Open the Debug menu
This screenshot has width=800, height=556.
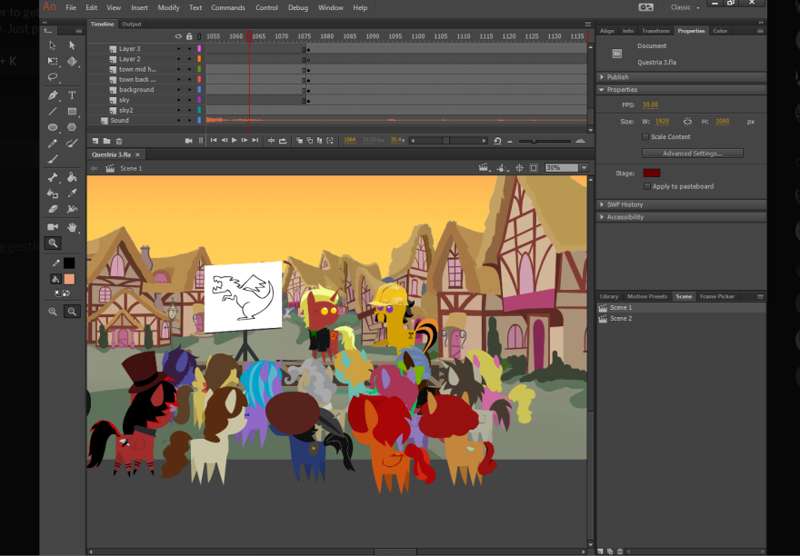click(x=298, y=8)
